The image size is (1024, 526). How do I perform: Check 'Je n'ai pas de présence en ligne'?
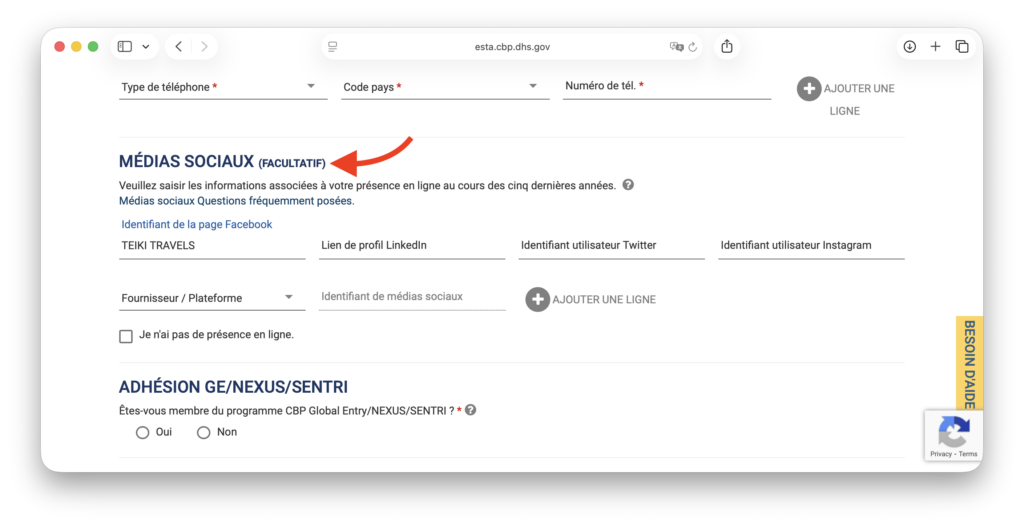click(126, 336)
